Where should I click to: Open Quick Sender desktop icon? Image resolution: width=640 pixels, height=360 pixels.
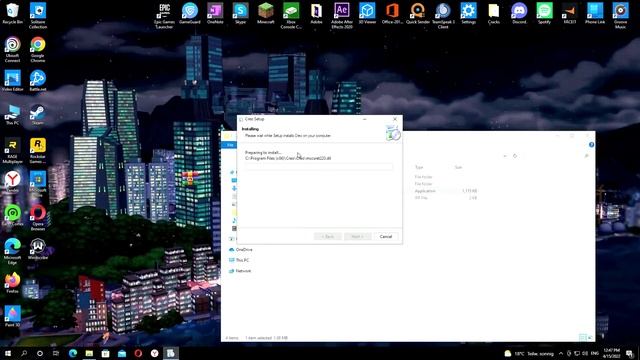418,13
